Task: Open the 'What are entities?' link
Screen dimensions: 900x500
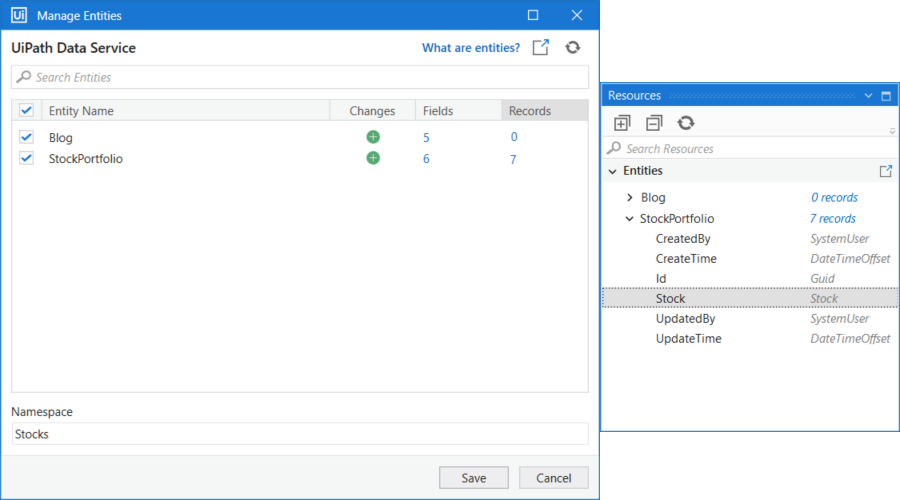Action: pos(470,48)
